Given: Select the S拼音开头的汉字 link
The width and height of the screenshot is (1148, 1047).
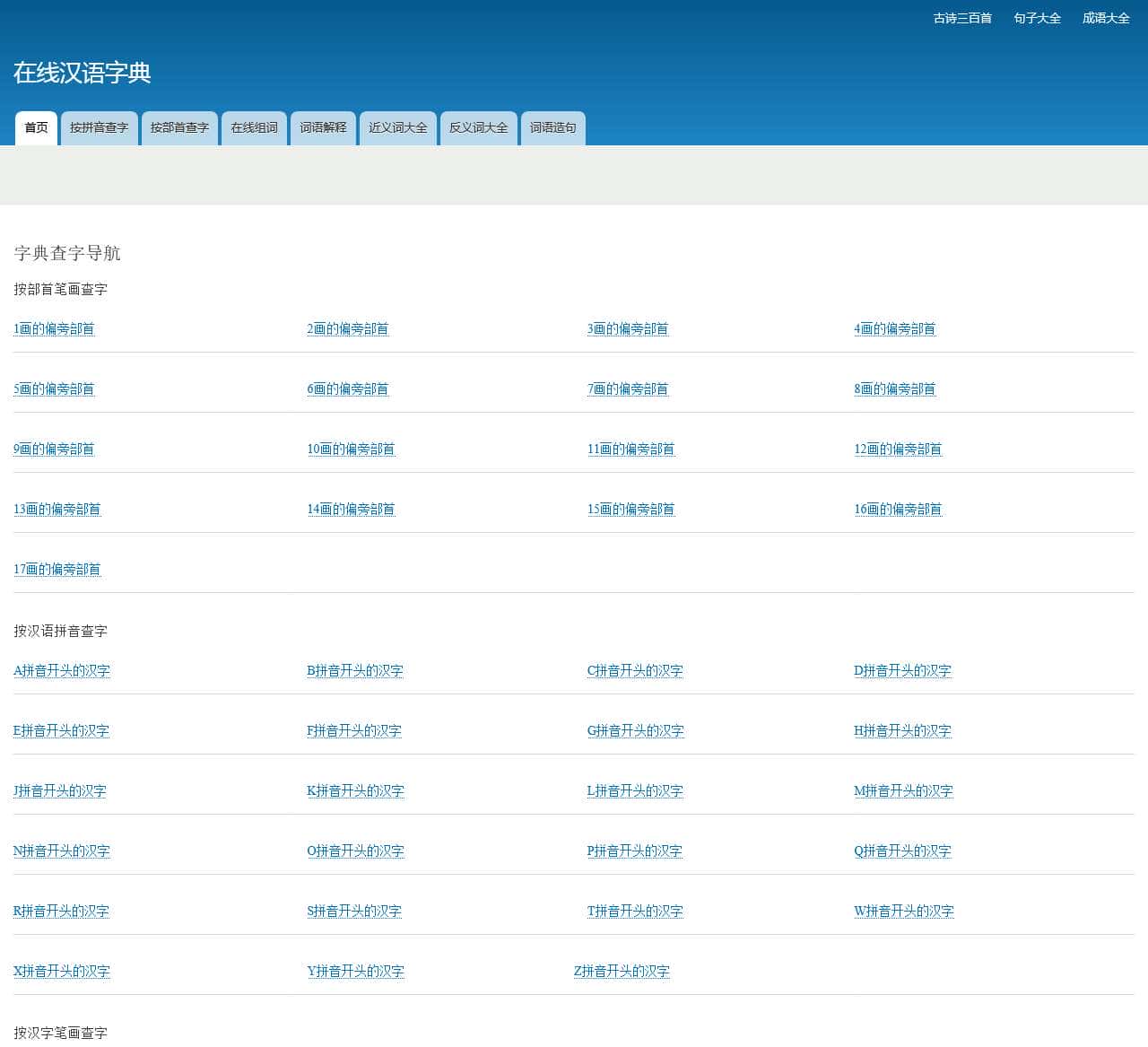Looking at the screenshot, I should pyautogui.click(x=353, y=912).
